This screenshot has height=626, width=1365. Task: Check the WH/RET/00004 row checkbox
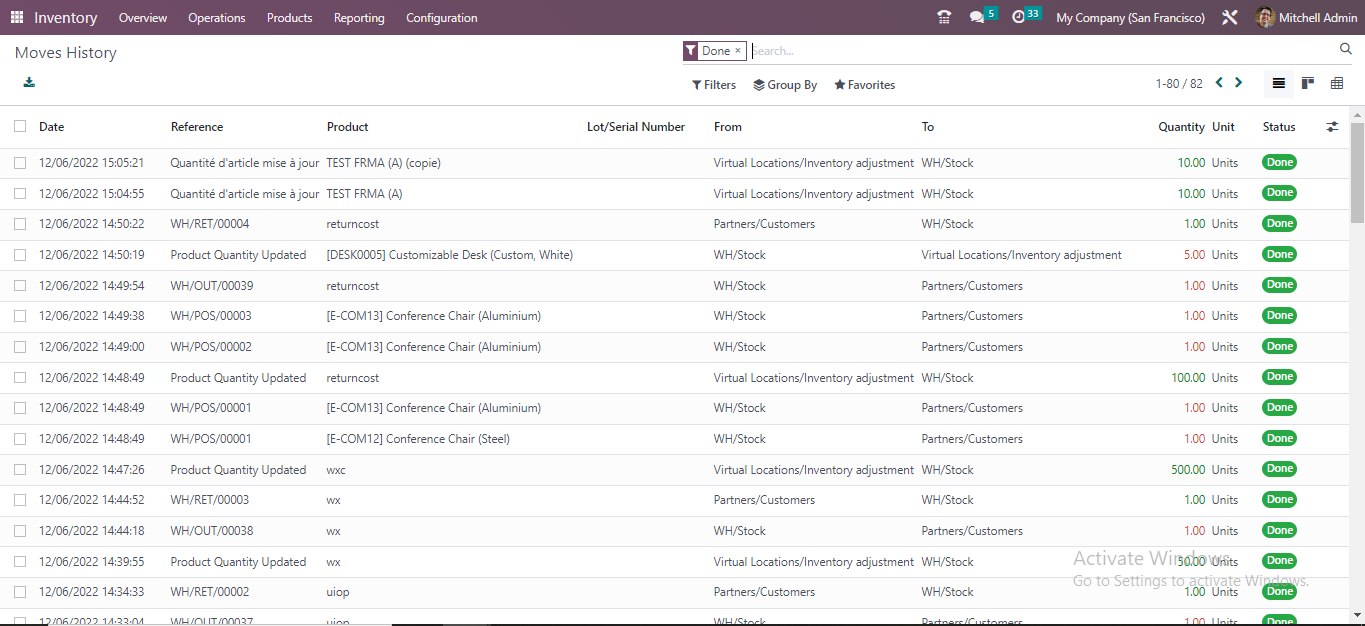point(18,223)
